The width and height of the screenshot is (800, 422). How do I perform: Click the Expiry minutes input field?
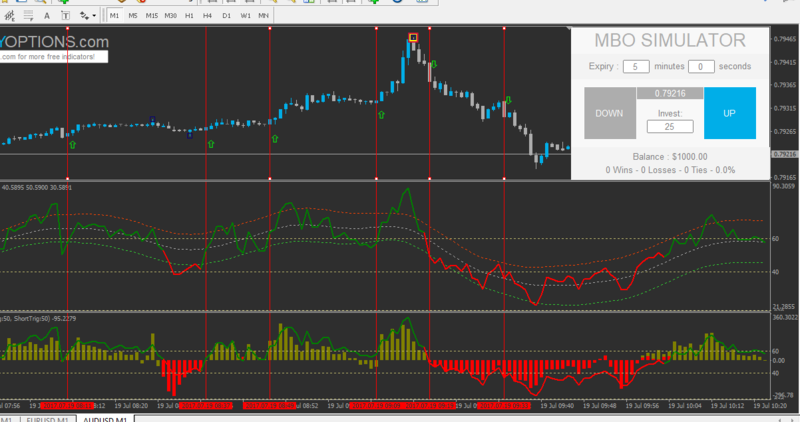(x=636, y=66)
